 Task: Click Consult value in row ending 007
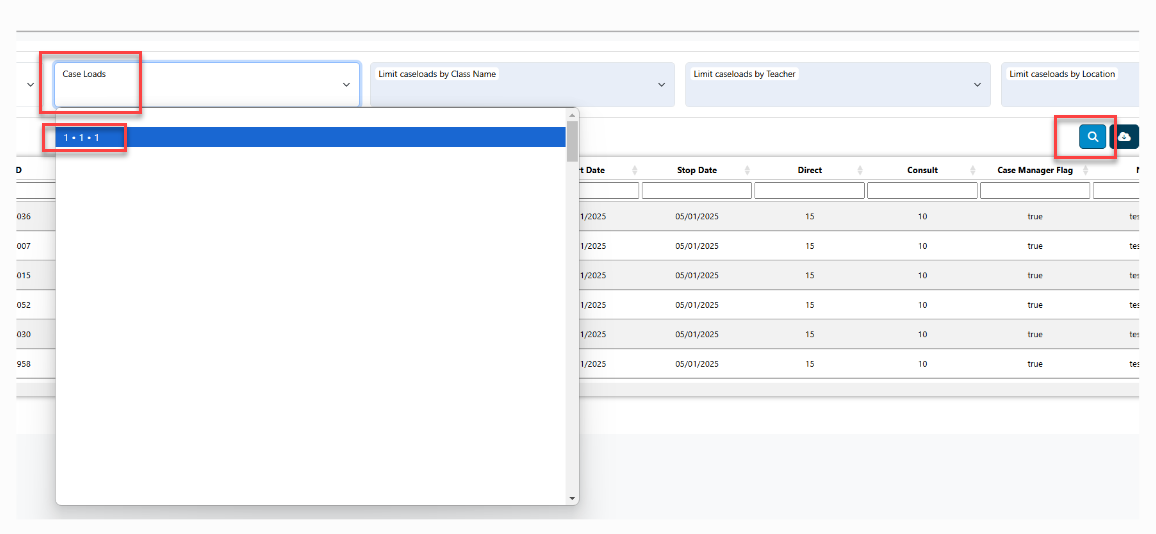[922, 246]
